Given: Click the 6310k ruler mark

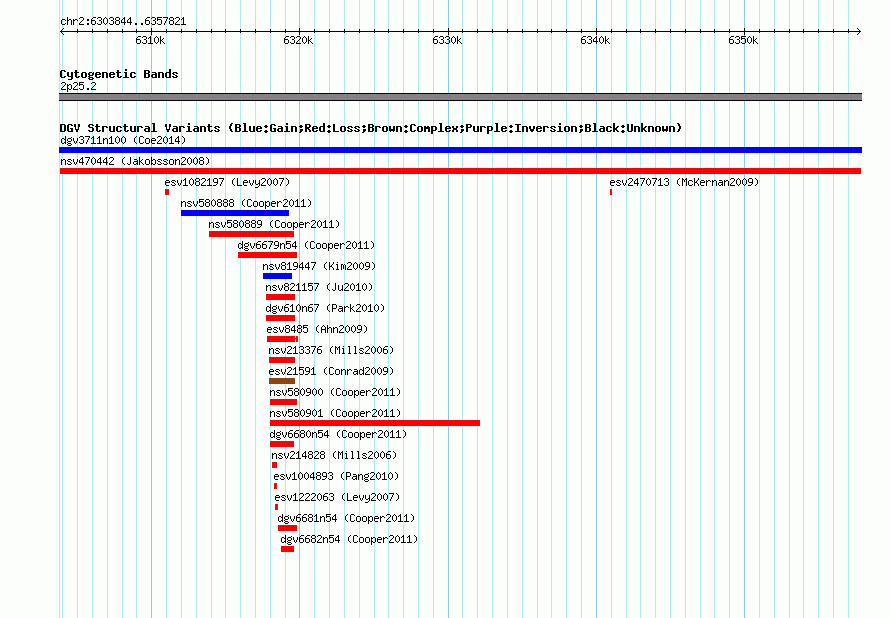Looking at the screenshot, I should pos(150,40).
